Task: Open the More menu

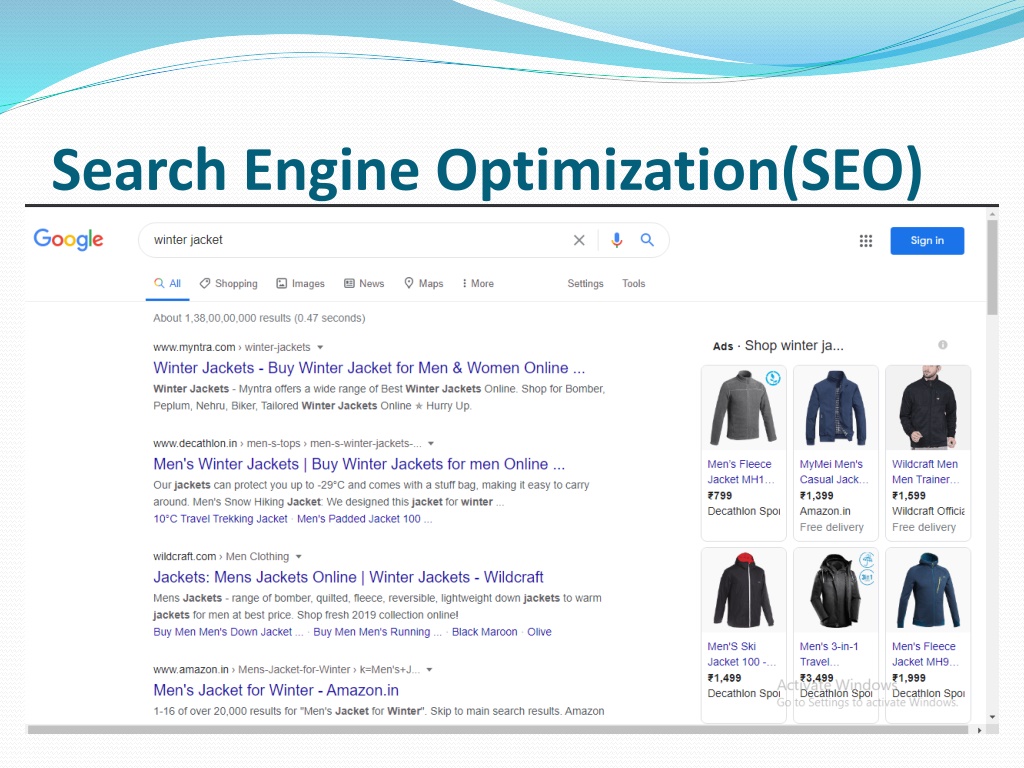Action: click(478, 283)
